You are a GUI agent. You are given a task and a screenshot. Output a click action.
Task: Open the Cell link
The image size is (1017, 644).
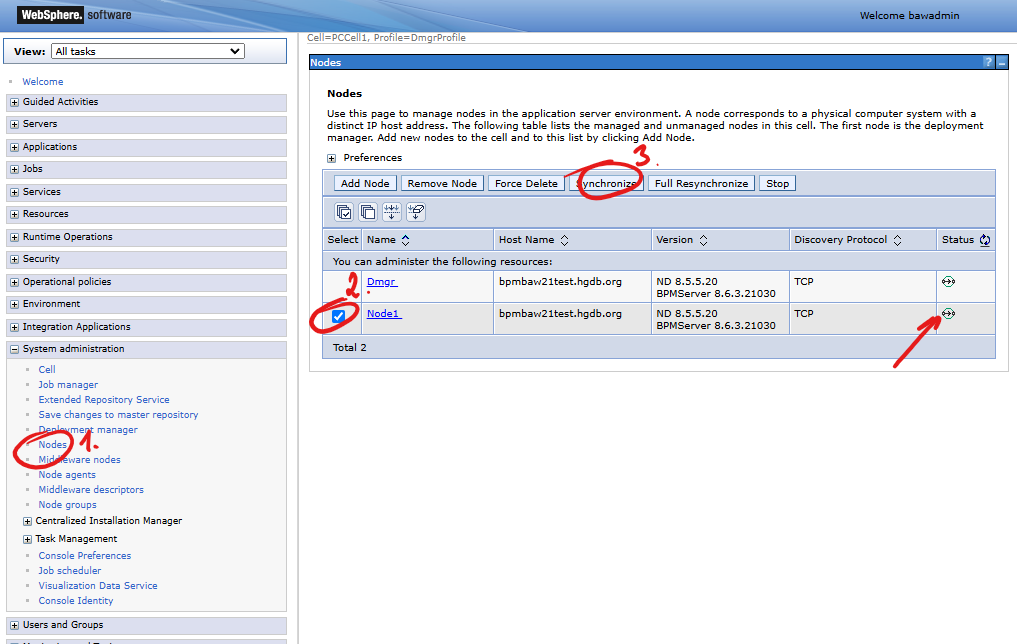(x=47, y=370)
